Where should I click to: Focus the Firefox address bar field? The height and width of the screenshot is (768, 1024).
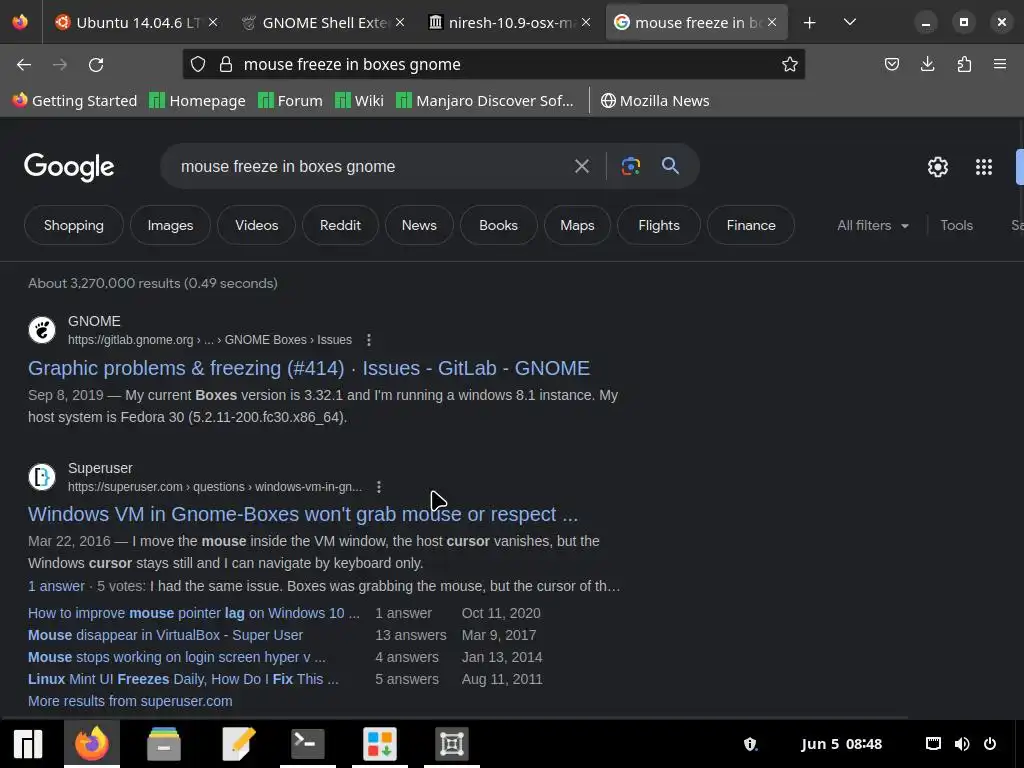click(x=494, y=64)
